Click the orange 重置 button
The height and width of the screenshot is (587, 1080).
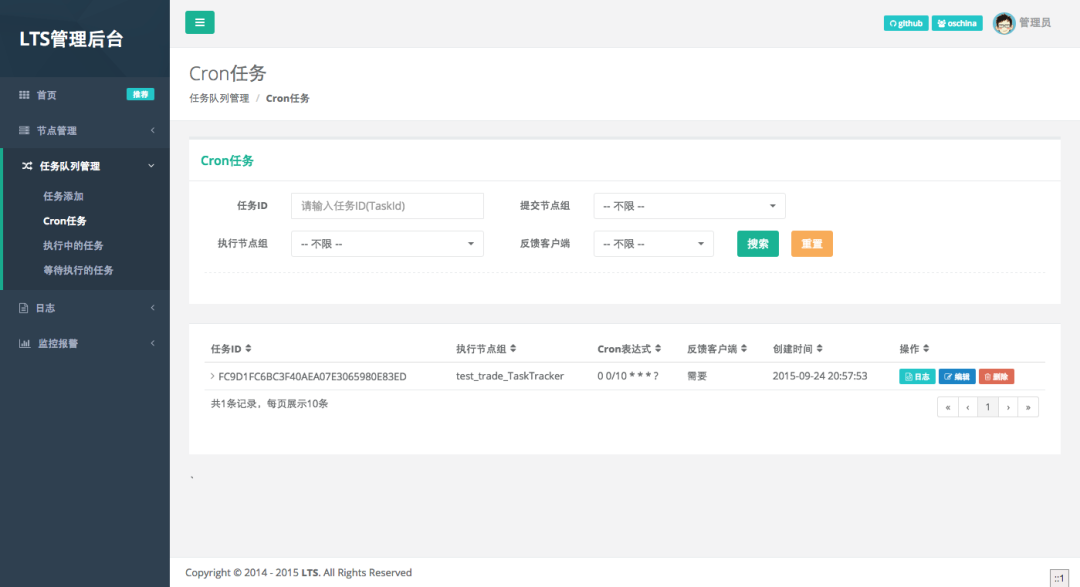point(811,244)
